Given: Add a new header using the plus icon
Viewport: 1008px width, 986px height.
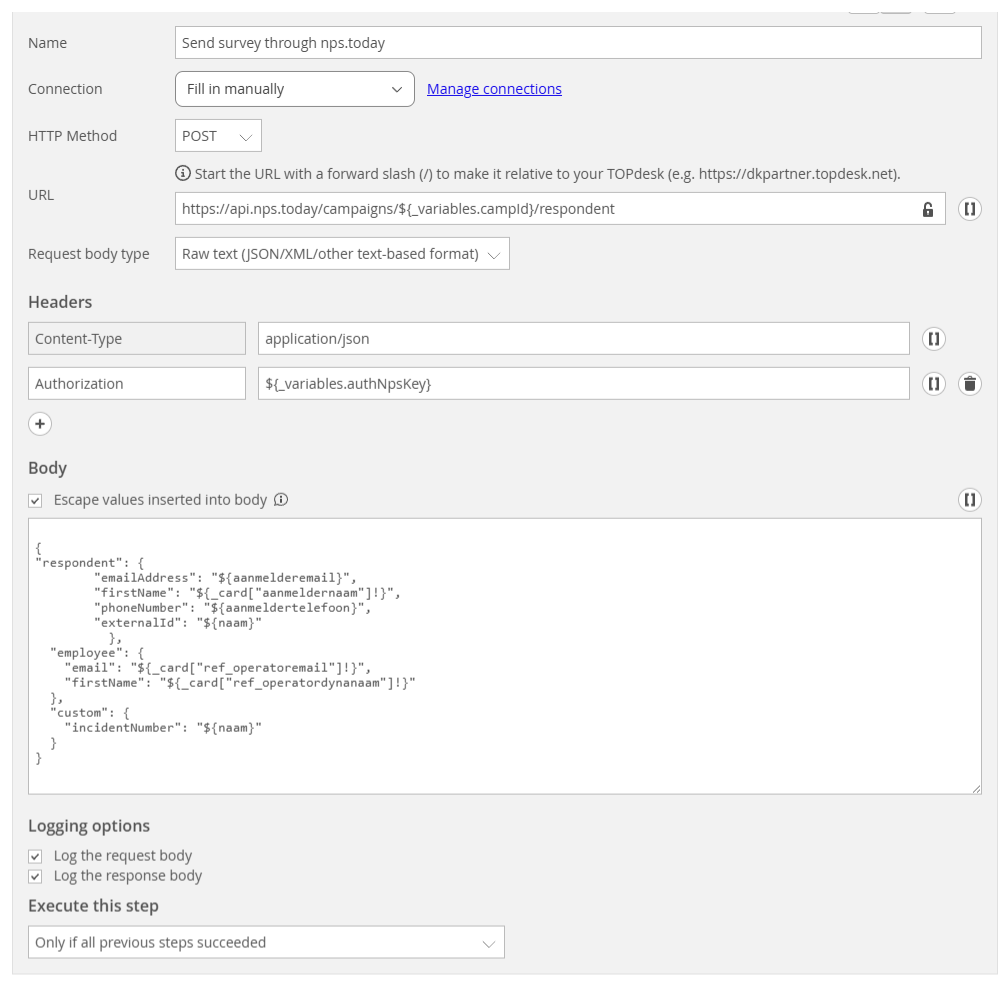Looking at the screenshot, I should 40,424.
